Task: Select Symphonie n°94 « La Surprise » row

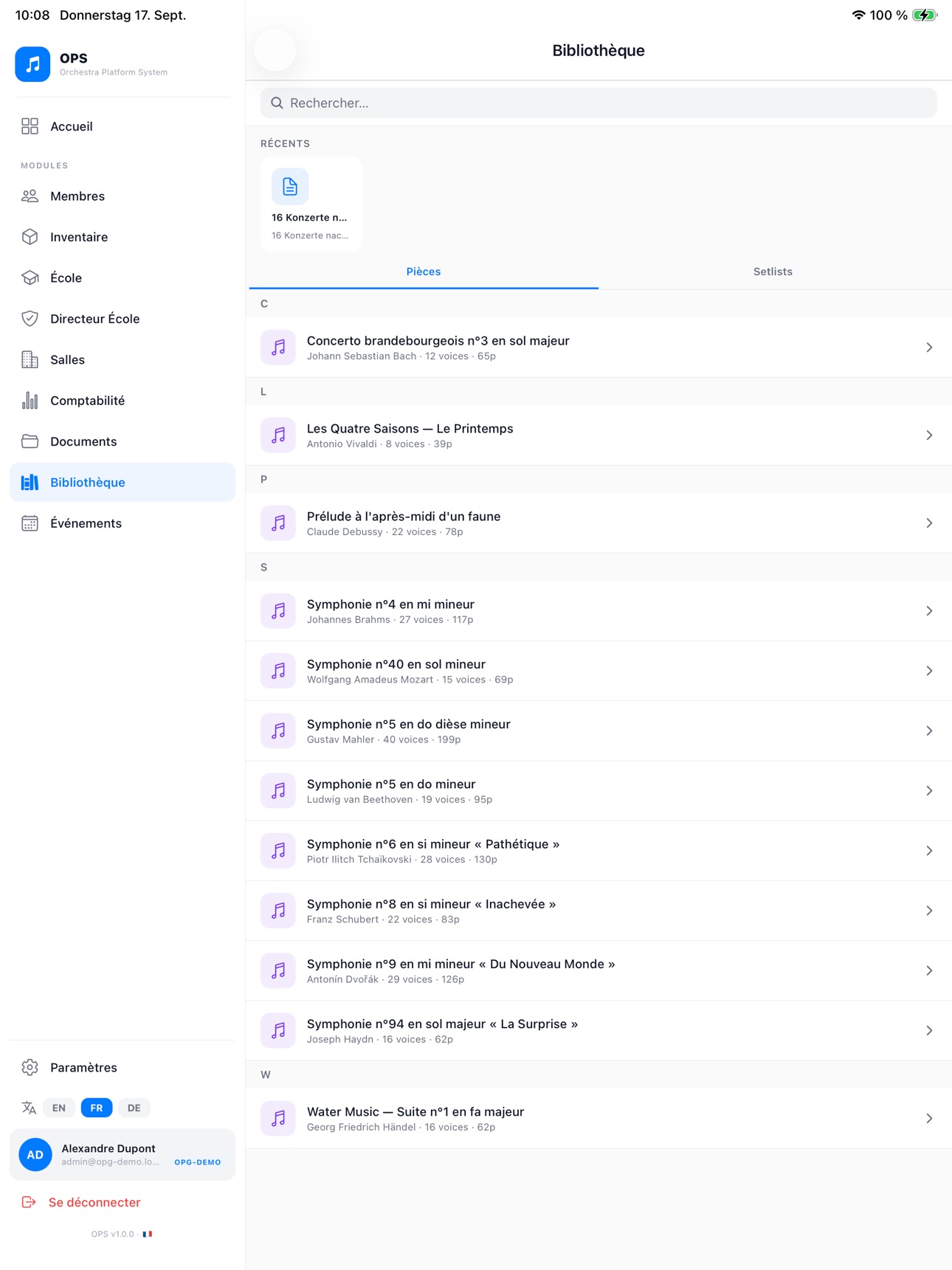Action: pos(599,1031)
